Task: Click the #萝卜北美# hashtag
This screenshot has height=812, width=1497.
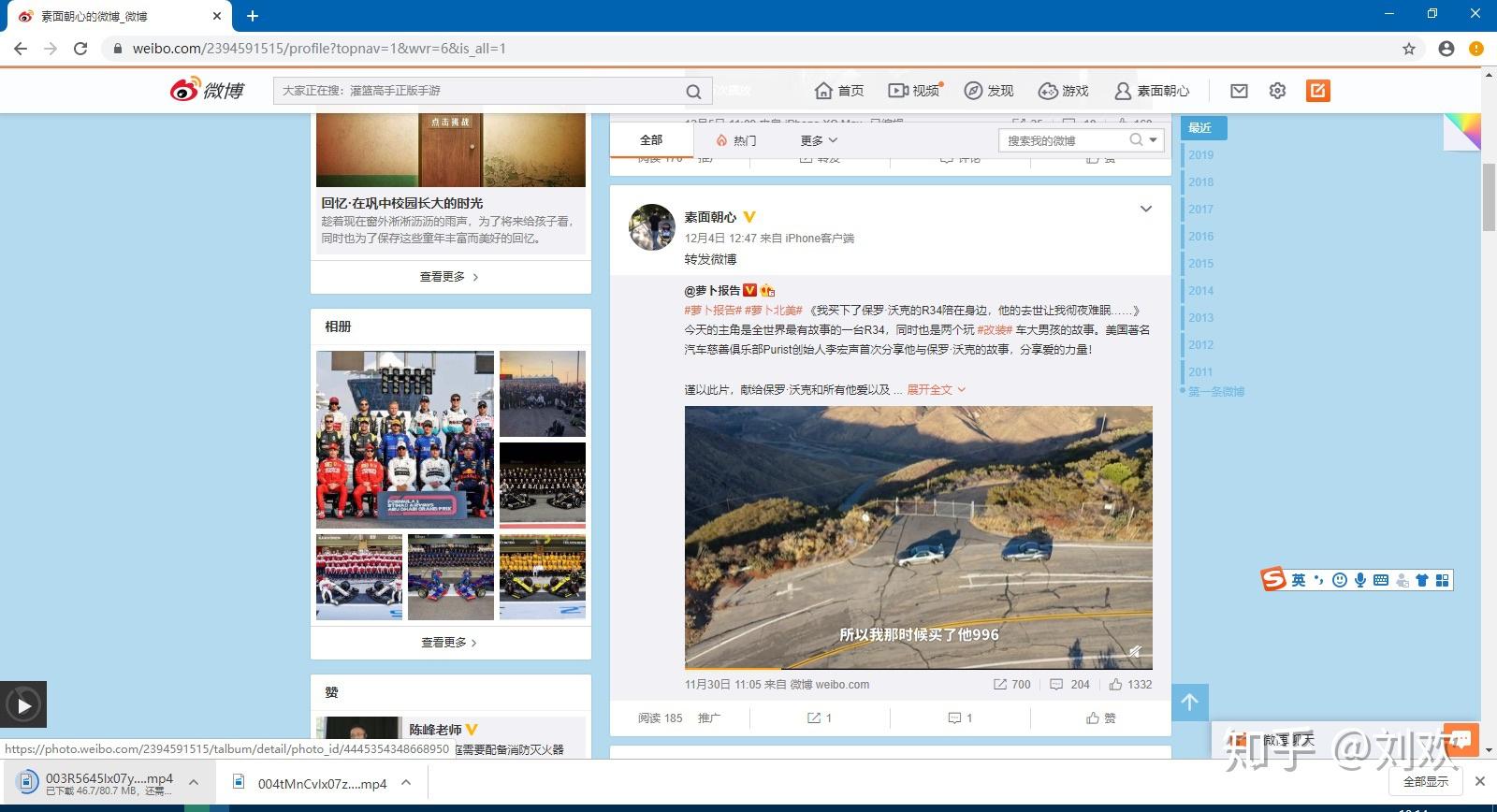Action: (x=773, y=311)
